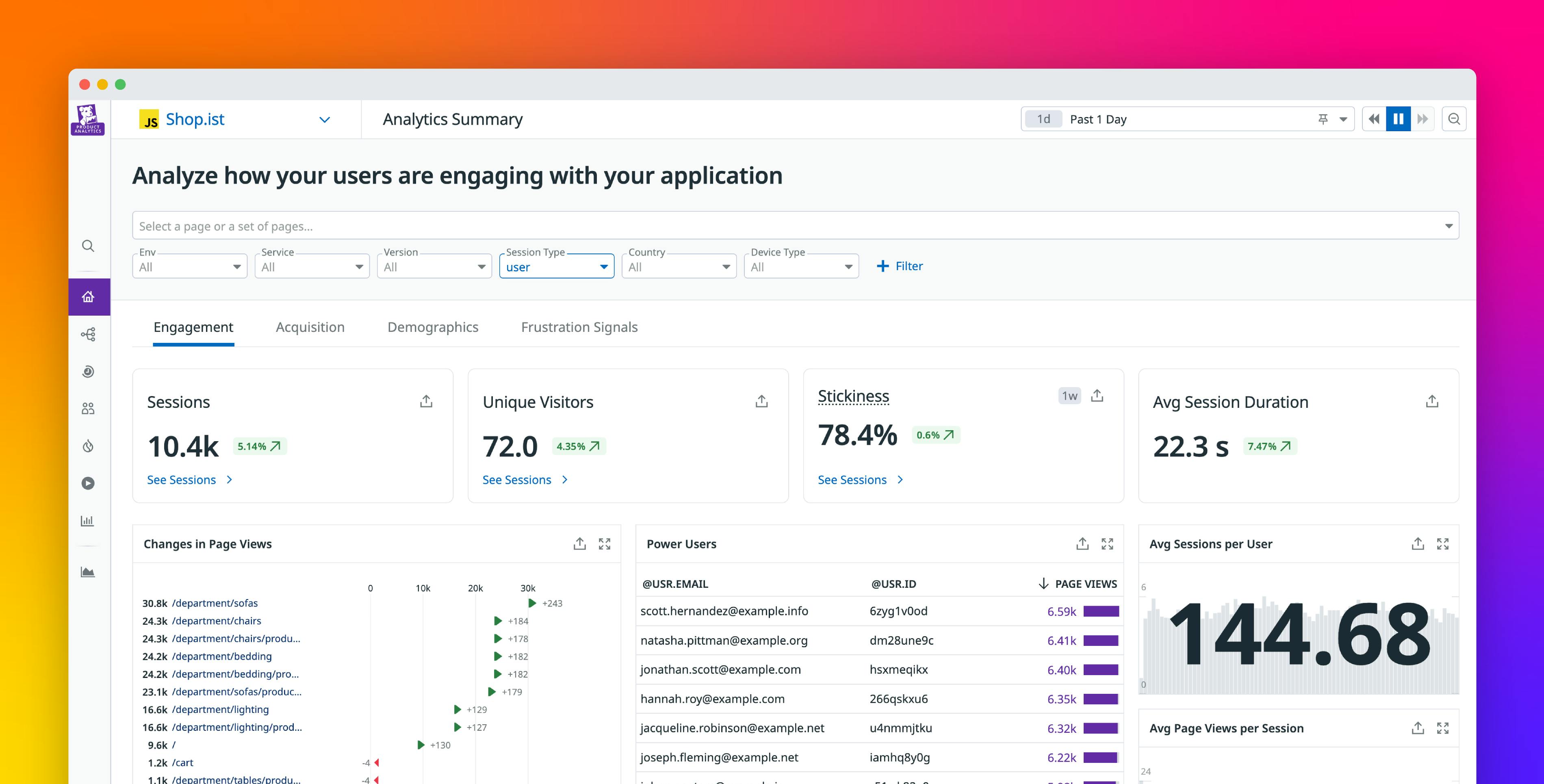Open the search icon in the left sidebar
This screenshot has width=1544, height=784.
tap(88, 246)
